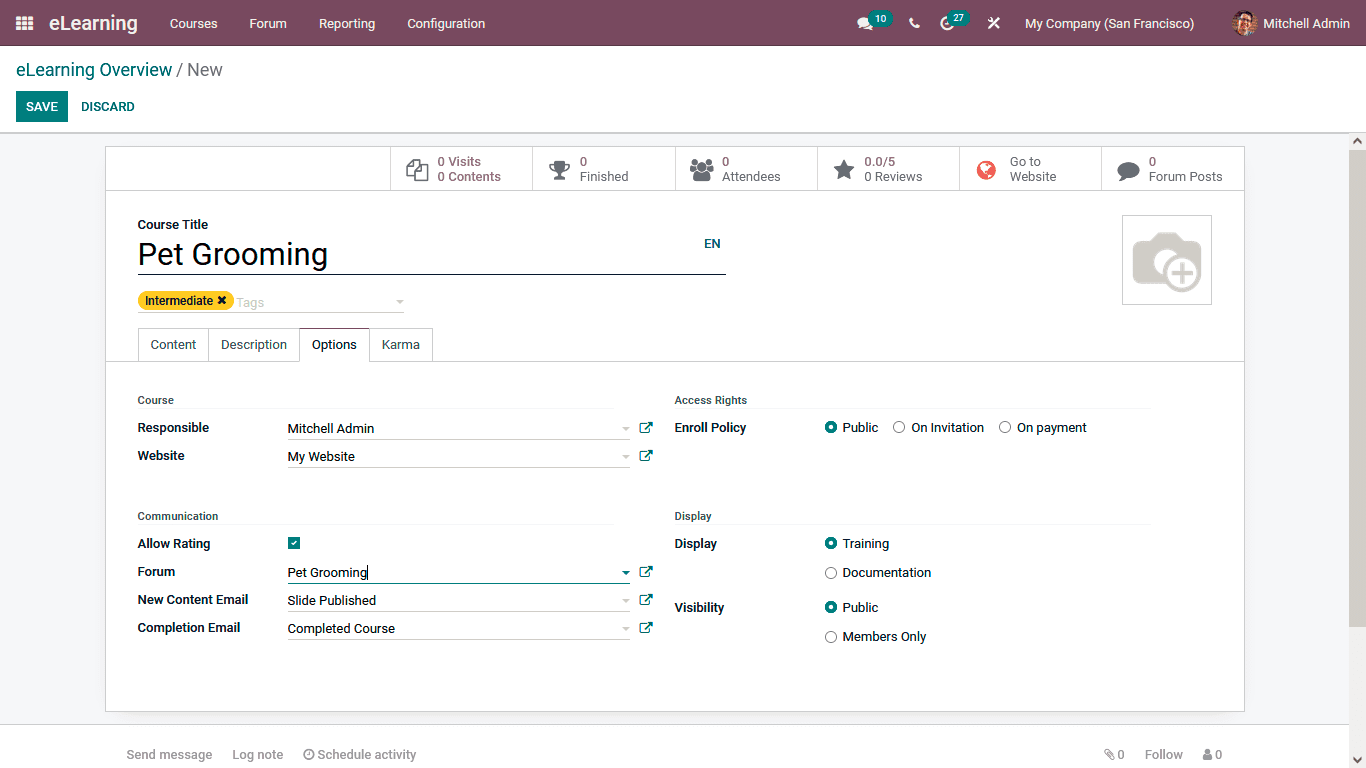Image resolution: width=1366 pixels, height=768 pixels.
Task: Click the phone call icon
Action: coord(913,23)
